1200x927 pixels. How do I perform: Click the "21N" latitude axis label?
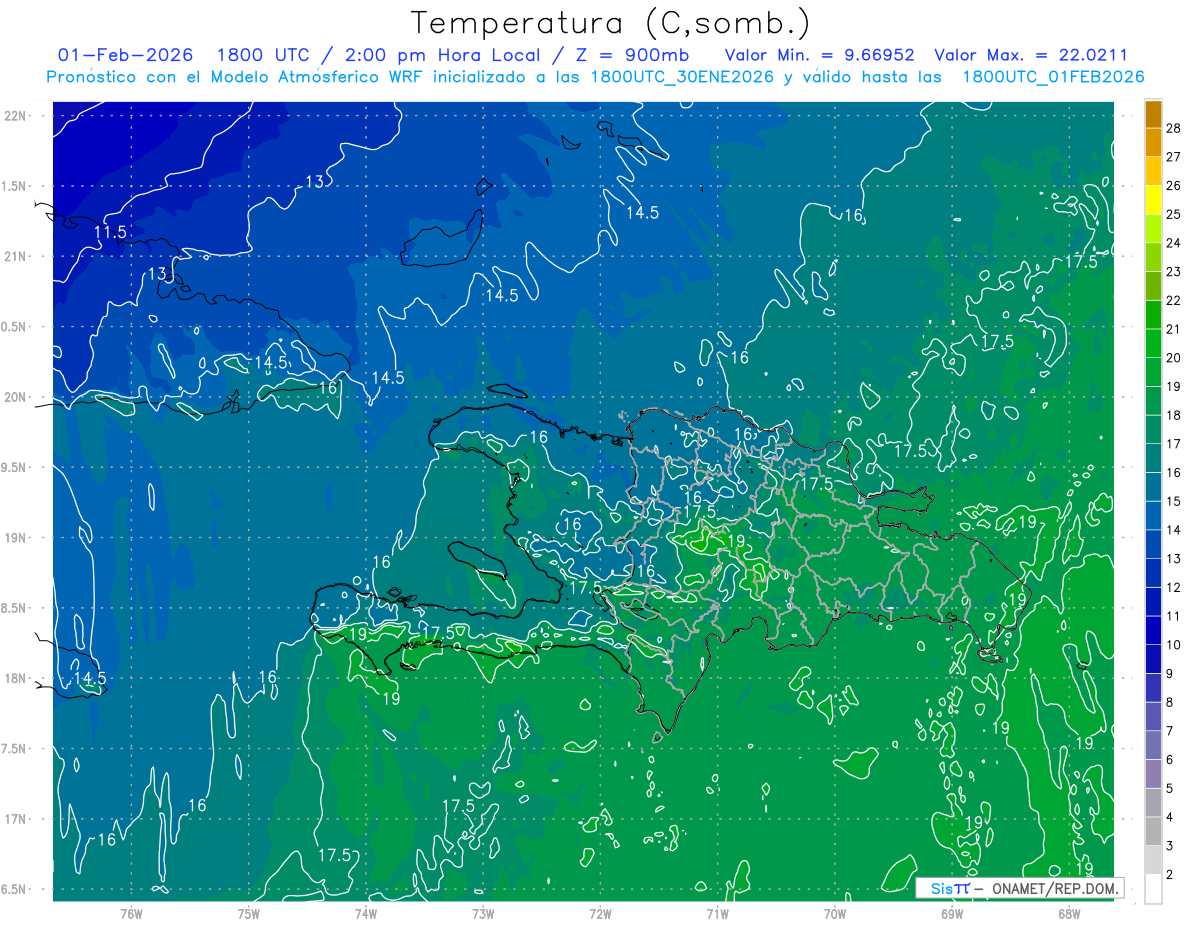point(16,256)
